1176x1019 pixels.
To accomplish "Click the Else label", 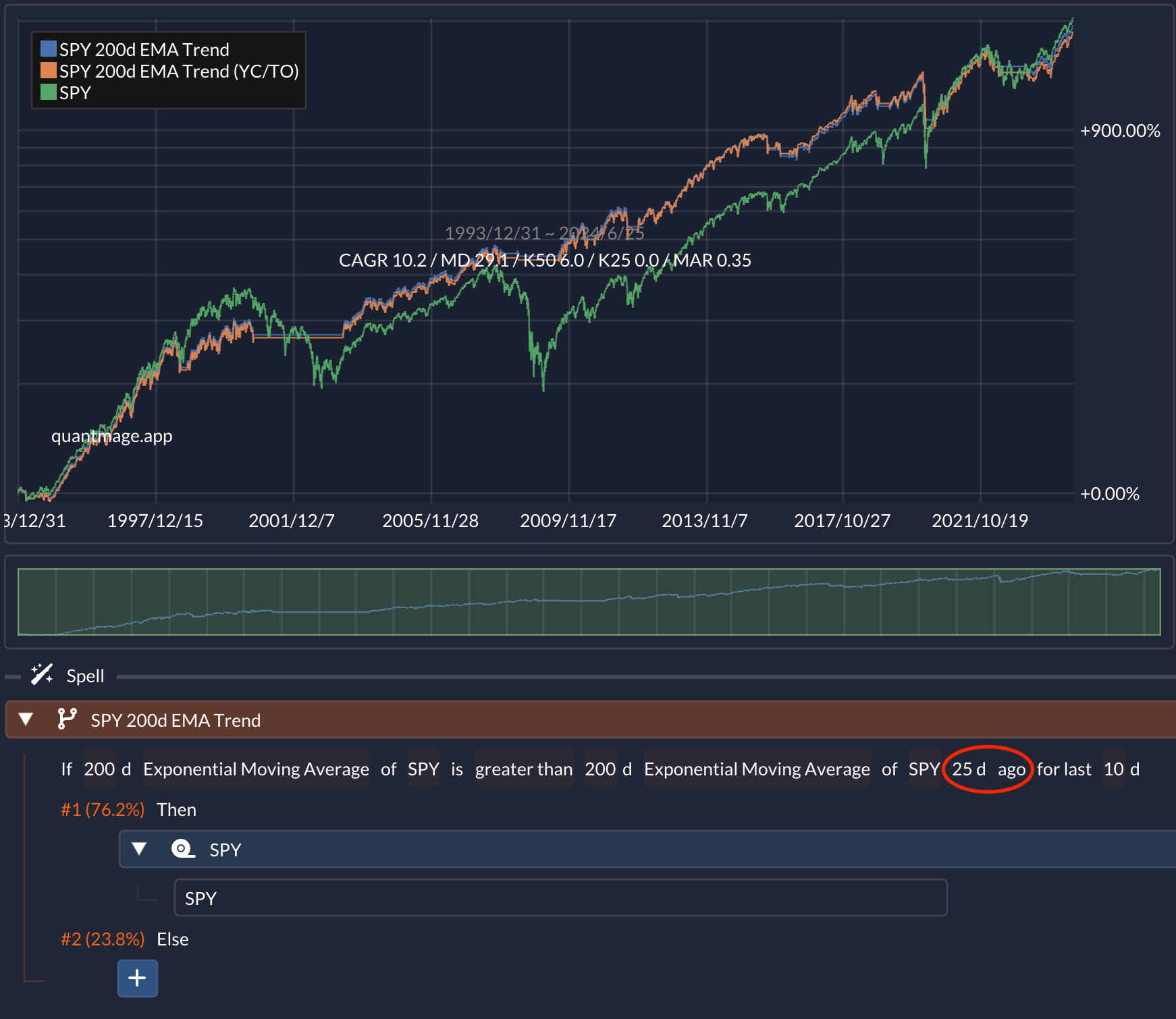I will coord(173,939).
